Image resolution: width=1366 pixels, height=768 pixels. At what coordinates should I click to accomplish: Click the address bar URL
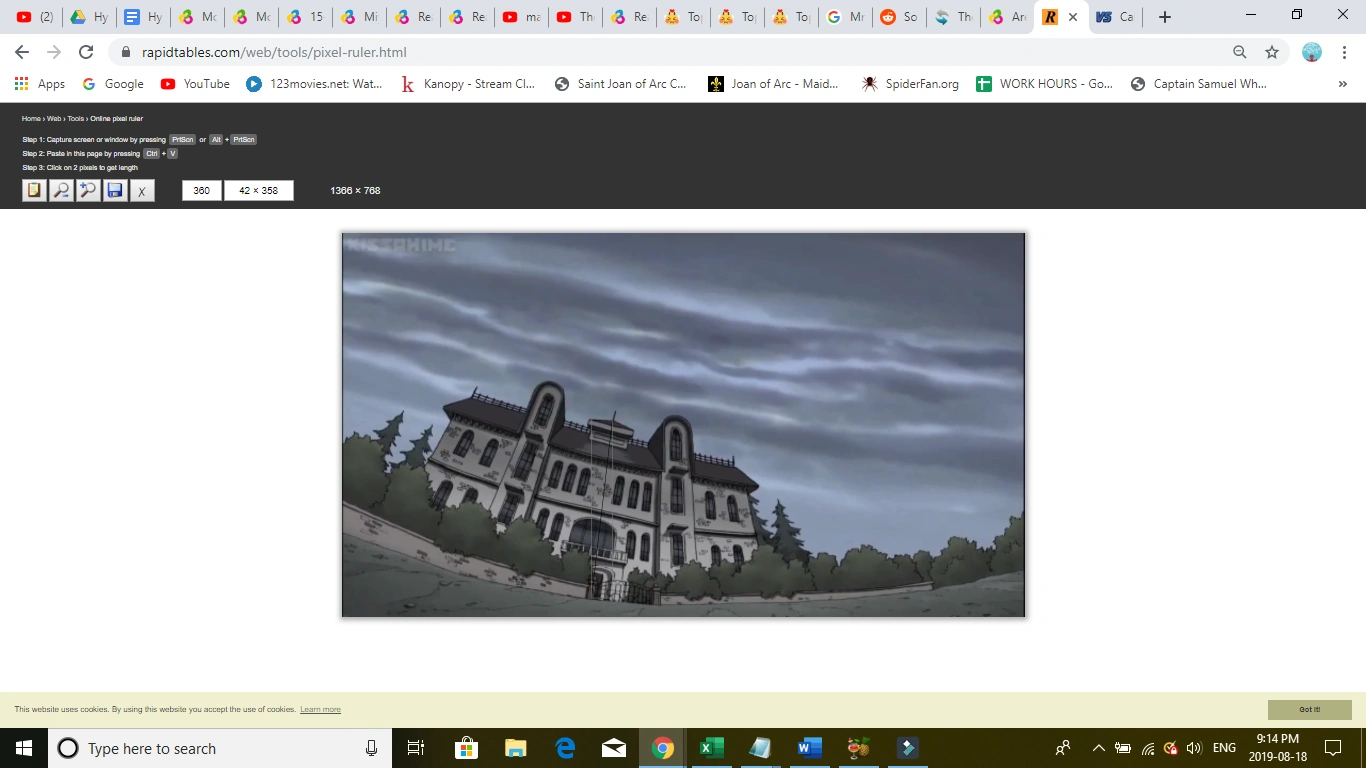(274, 52)
